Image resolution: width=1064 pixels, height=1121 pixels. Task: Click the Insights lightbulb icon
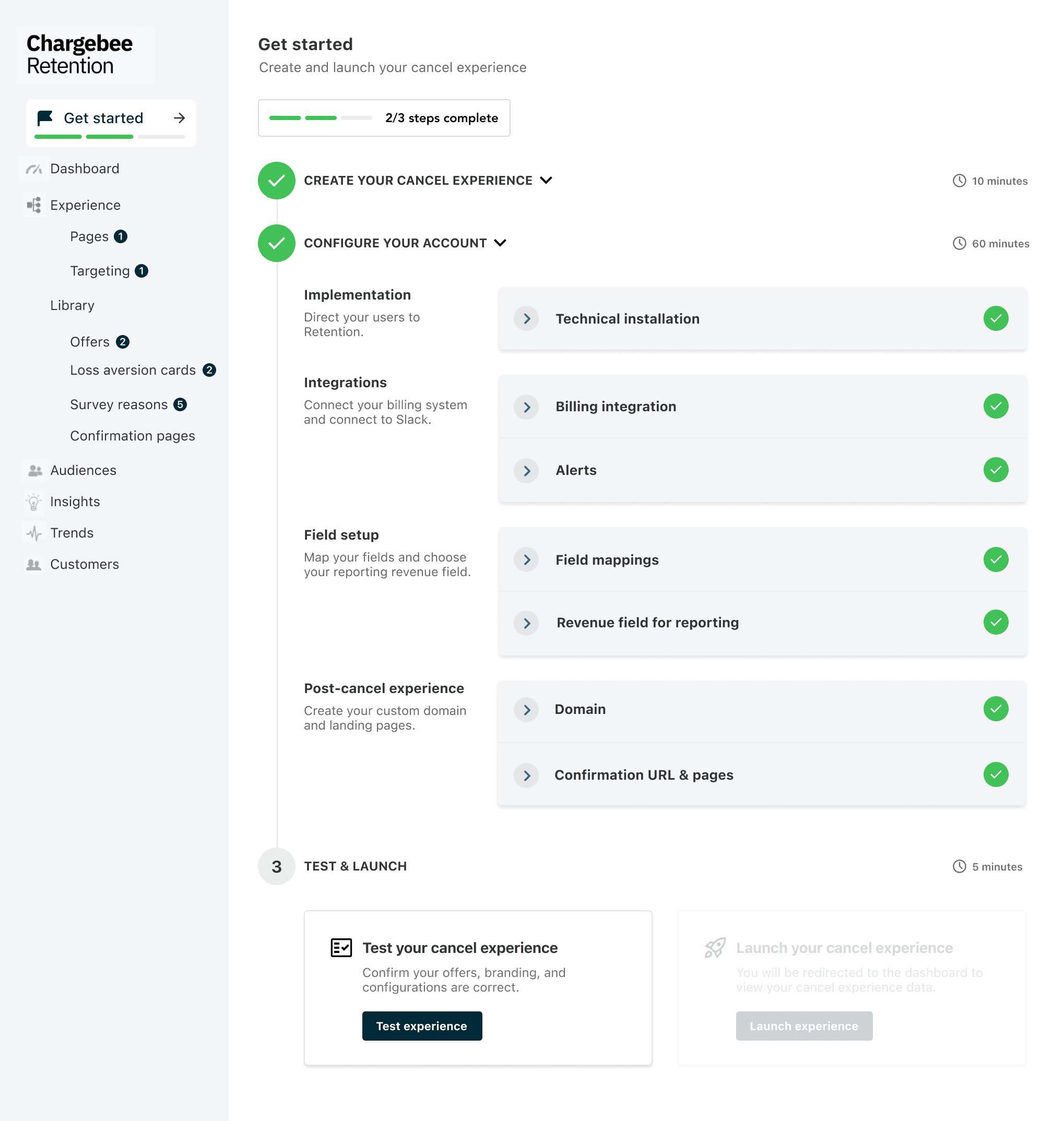[x=34, y=502]
